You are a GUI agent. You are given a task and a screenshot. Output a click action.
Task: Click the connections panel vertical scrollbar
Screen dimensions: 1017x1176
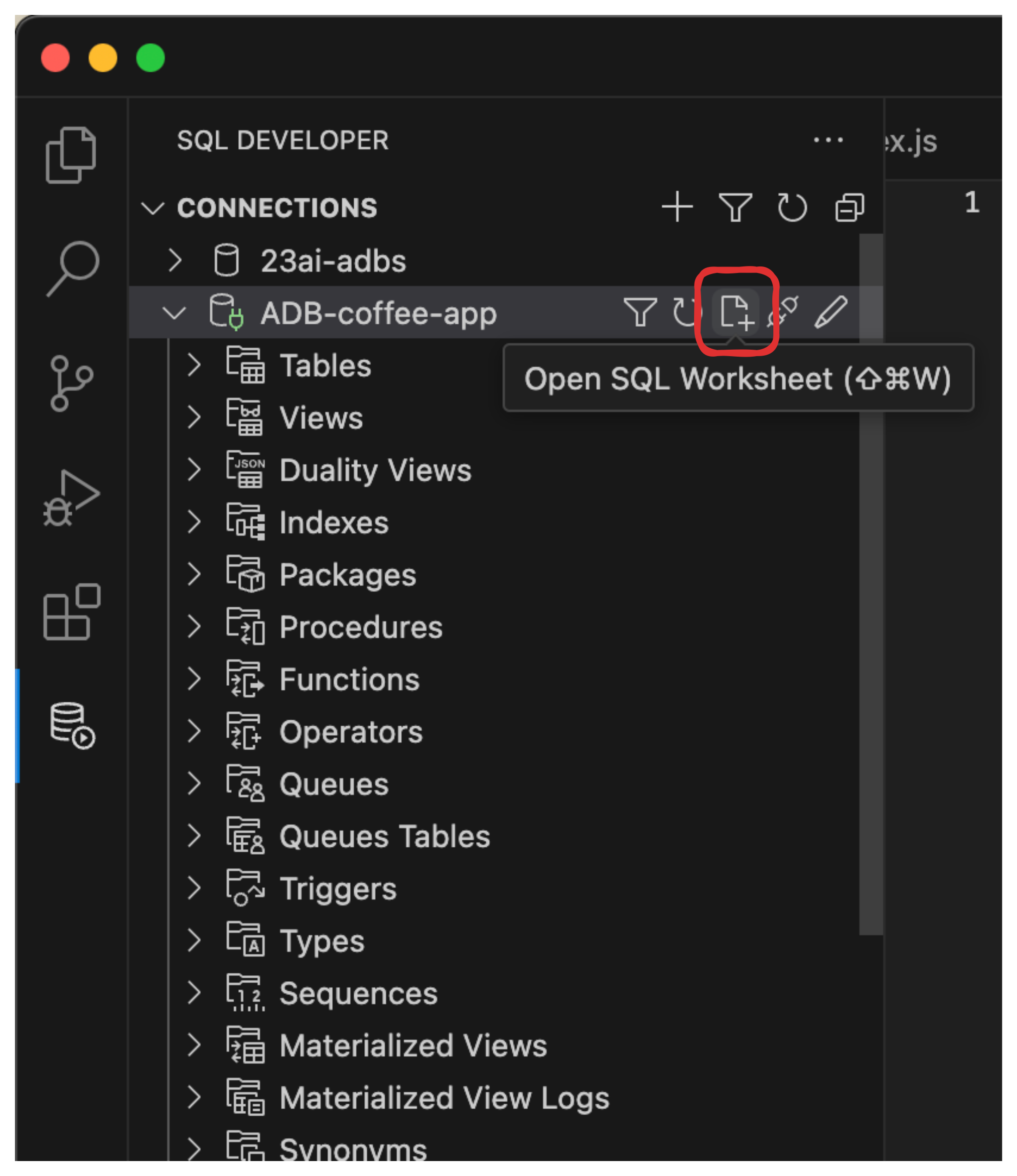pos(871,584)
